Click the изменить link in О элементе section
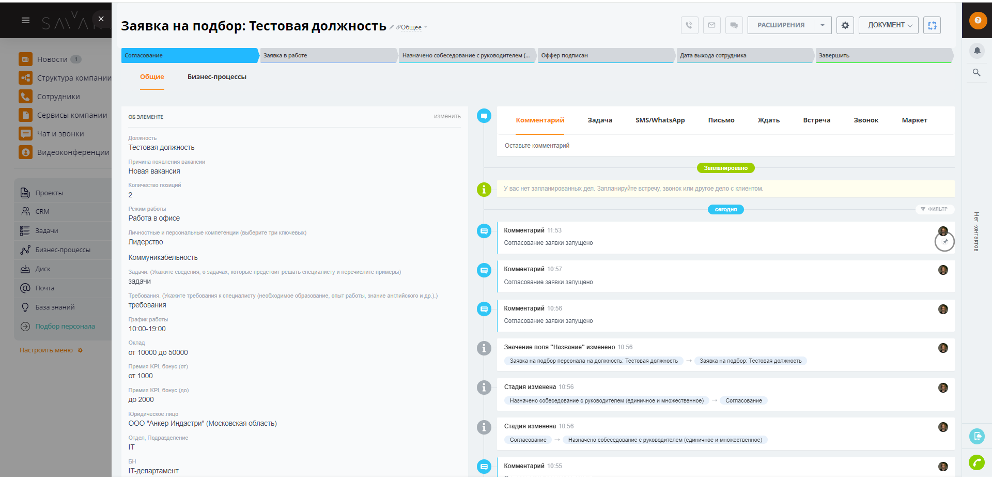Screen dimensions: 992x478 [x=446, y=116]
